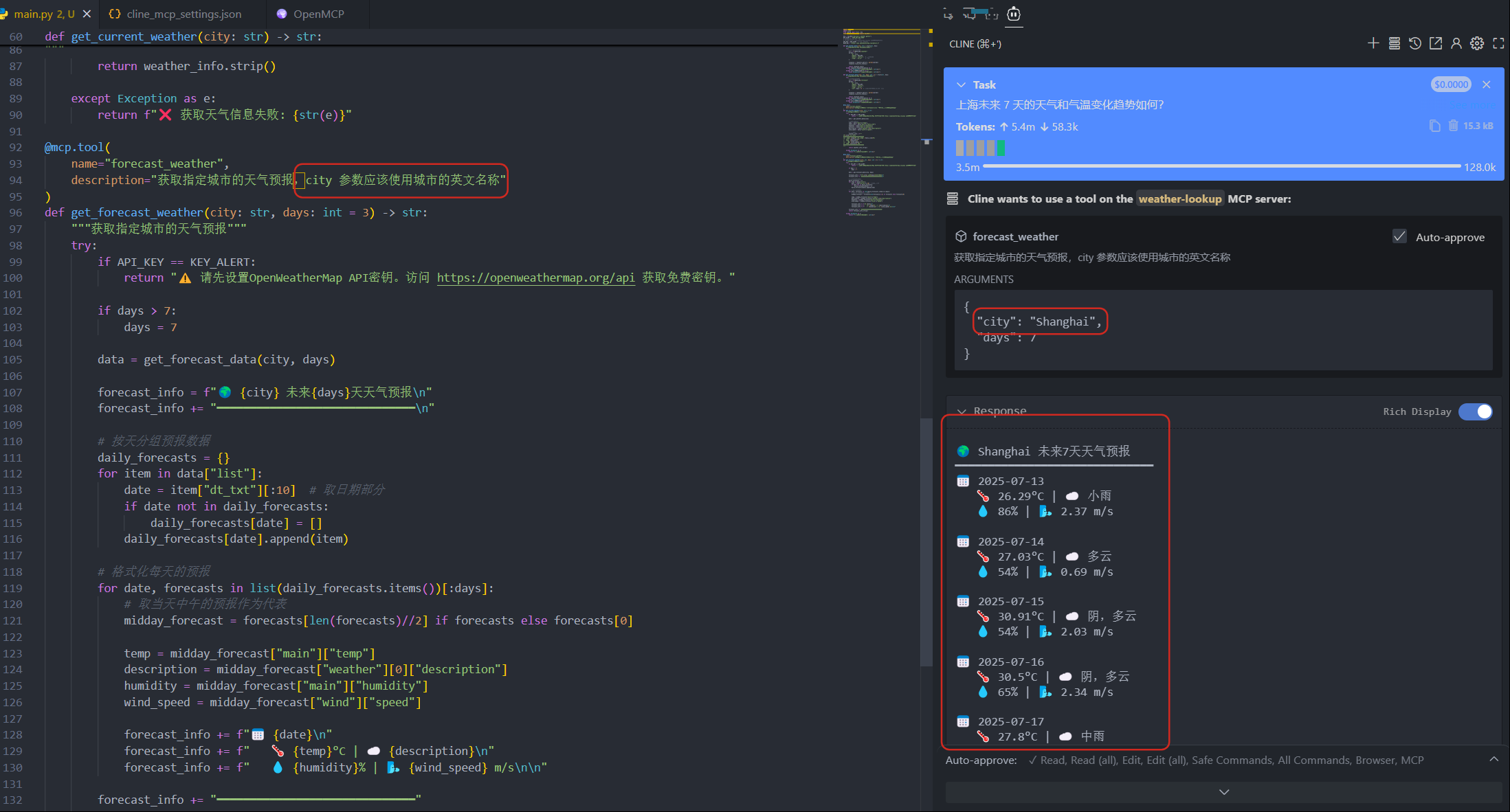
Task: Turn off the Rich Display toggle
Action: pyautogui.click(x=1476, y=411)
